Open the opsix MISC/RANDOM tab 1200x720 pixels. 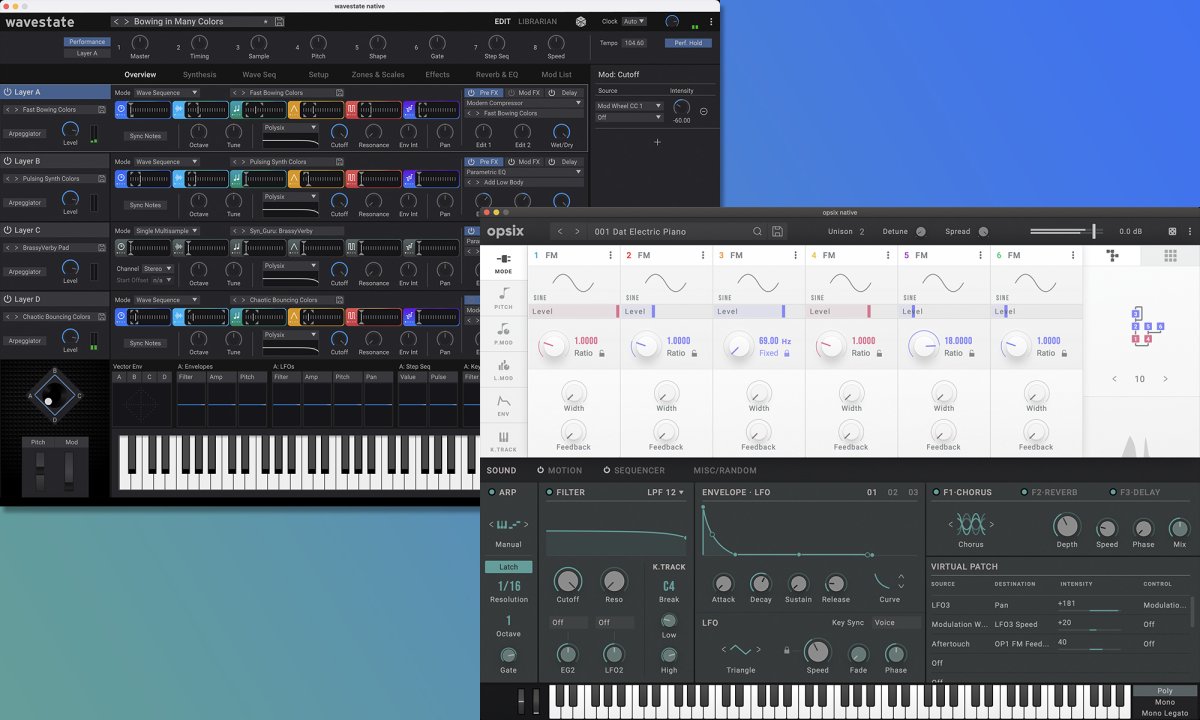pyautogui.click(x=725, y=470)
